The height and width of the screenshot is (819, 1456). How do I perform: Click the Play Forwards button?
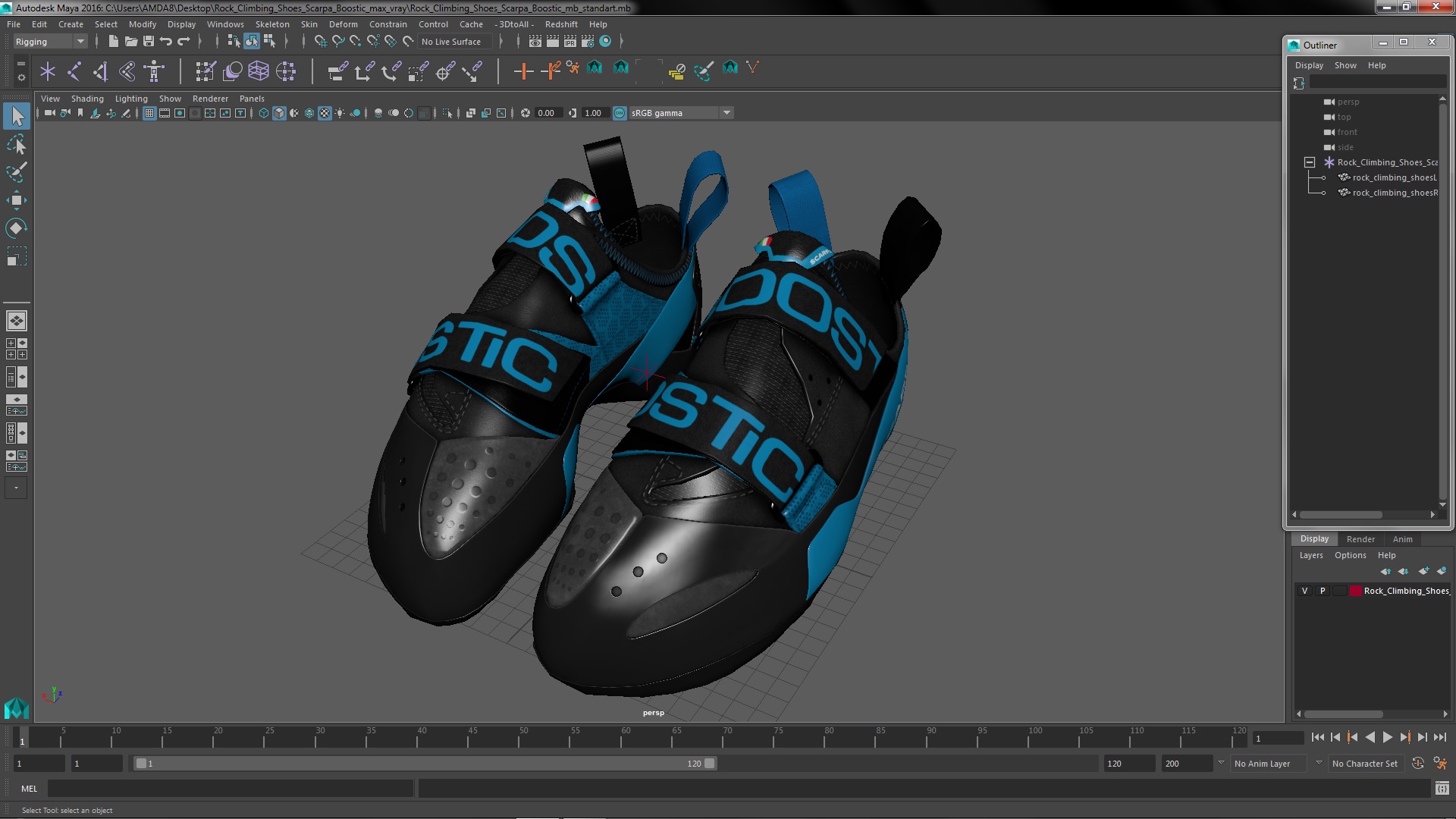(x=1387, y=737)
